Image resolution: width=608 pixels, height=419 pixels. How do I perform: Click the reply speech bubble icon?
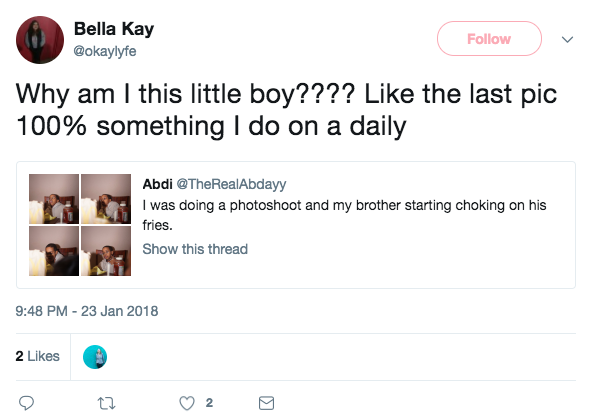(28, 403)
